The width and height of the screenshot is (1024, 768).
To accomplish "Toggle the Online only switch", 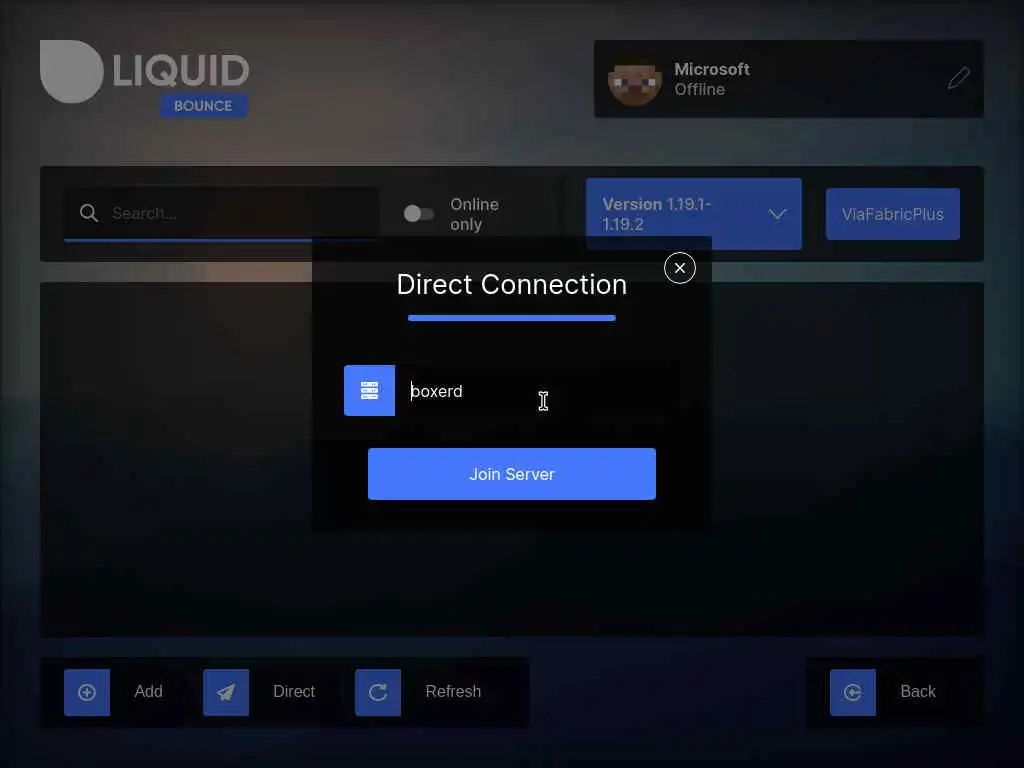I will coord(419,214).
